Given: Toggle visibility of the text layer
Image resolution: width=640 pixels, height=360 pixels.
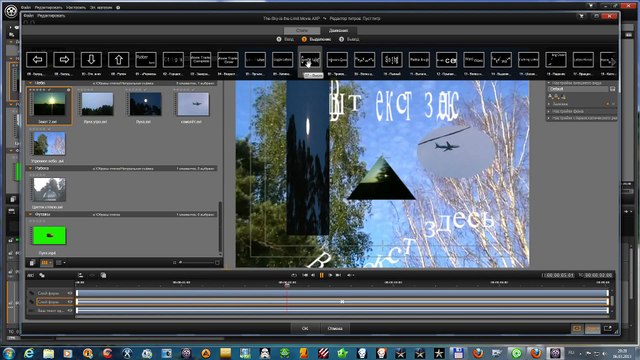Looking at the screenshot, I should [70, 311].
